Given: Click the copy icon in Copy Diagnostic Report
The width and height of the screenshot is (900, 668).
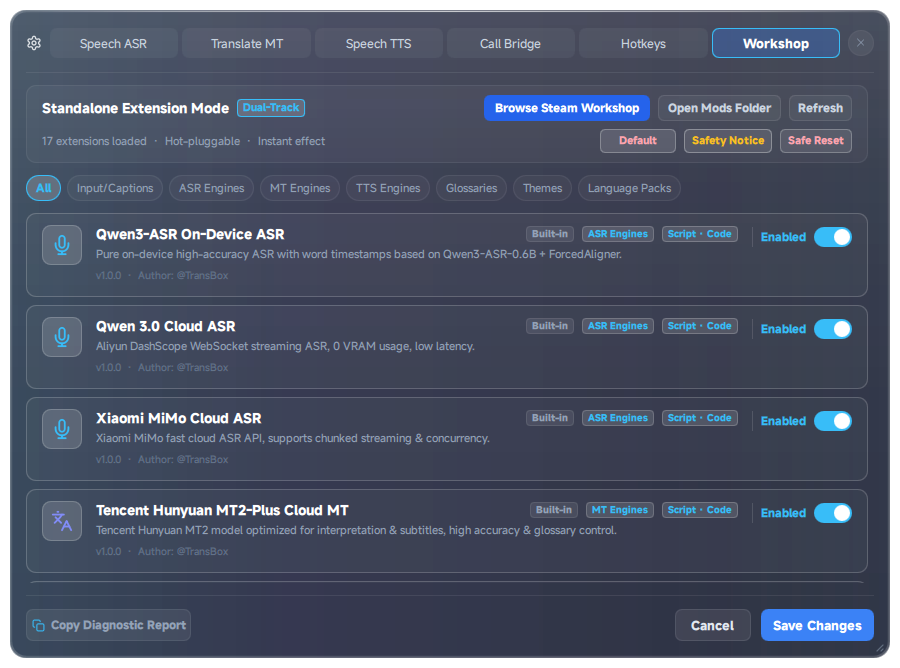Looking at the screenshot, I should (x=38, y=625).
